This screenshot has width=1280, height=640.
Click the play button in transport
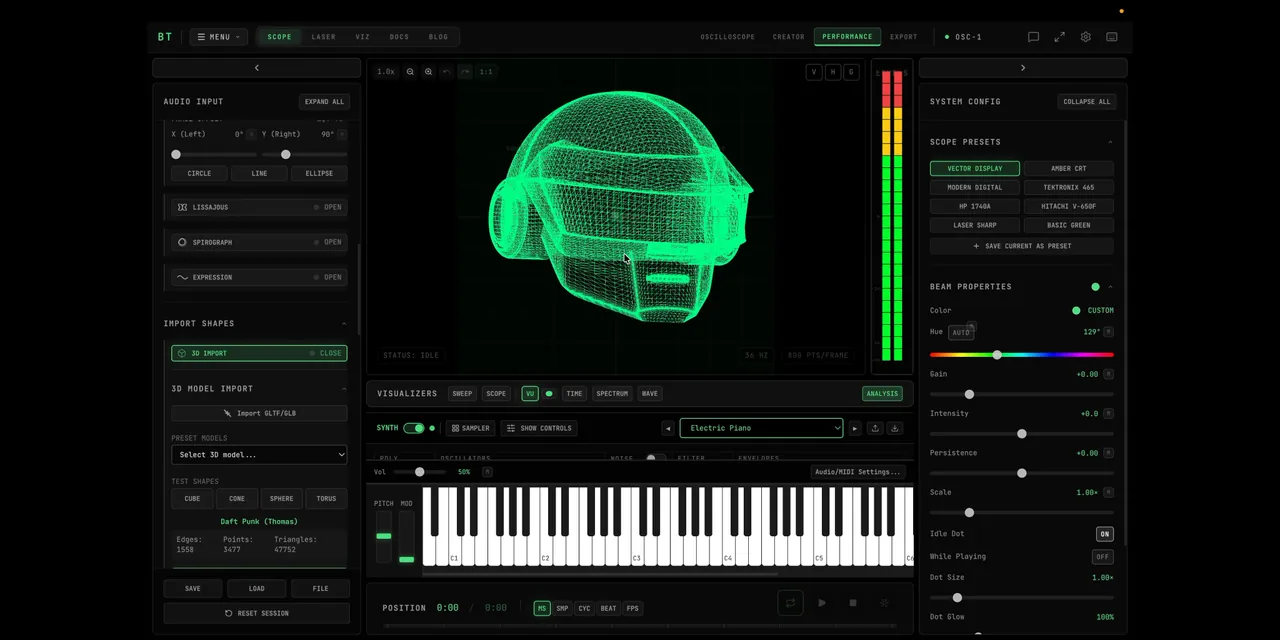pos(822,603)
